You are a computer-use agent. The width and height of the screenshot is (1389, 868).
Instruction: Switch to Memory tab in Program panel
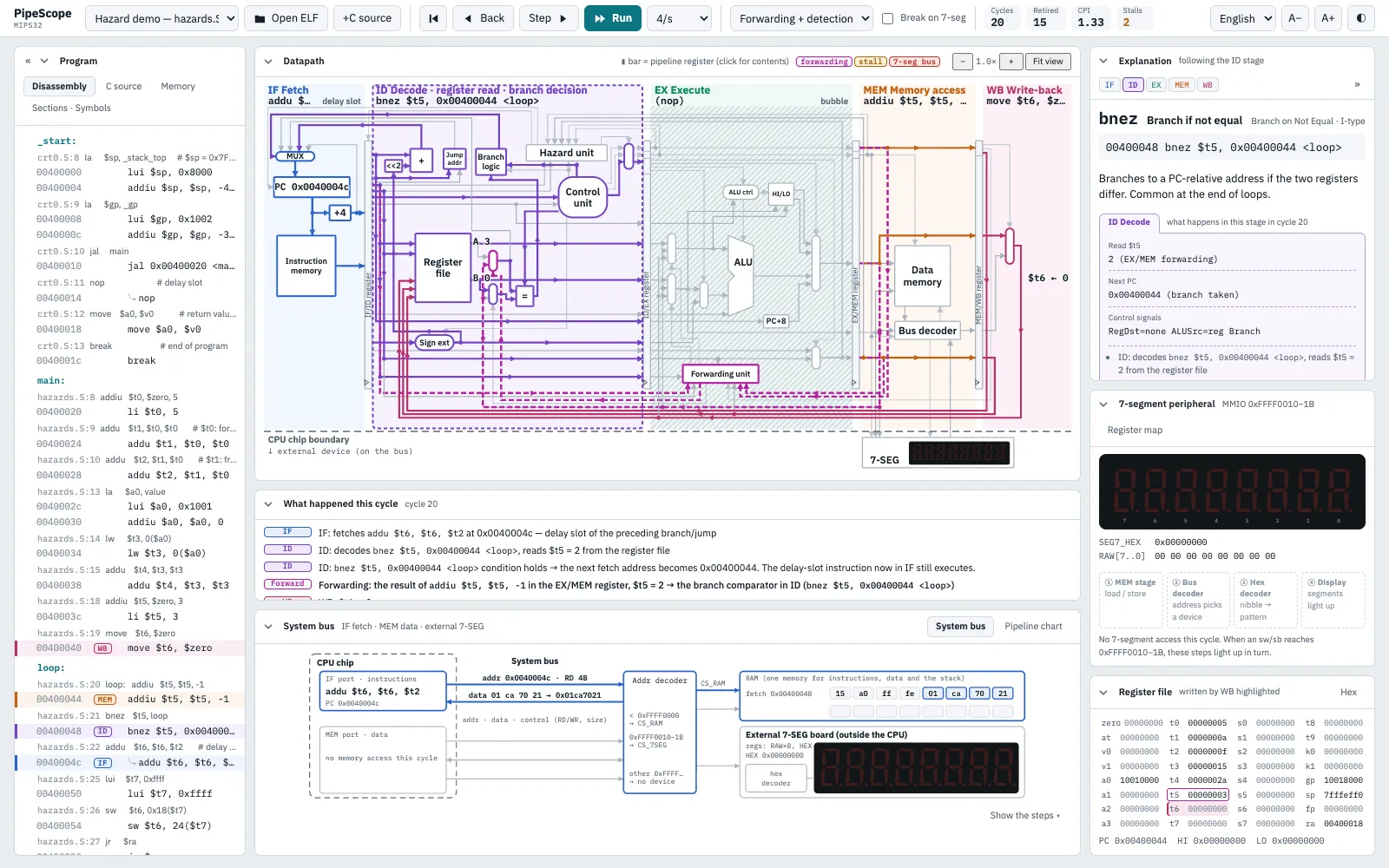[178, 87]
